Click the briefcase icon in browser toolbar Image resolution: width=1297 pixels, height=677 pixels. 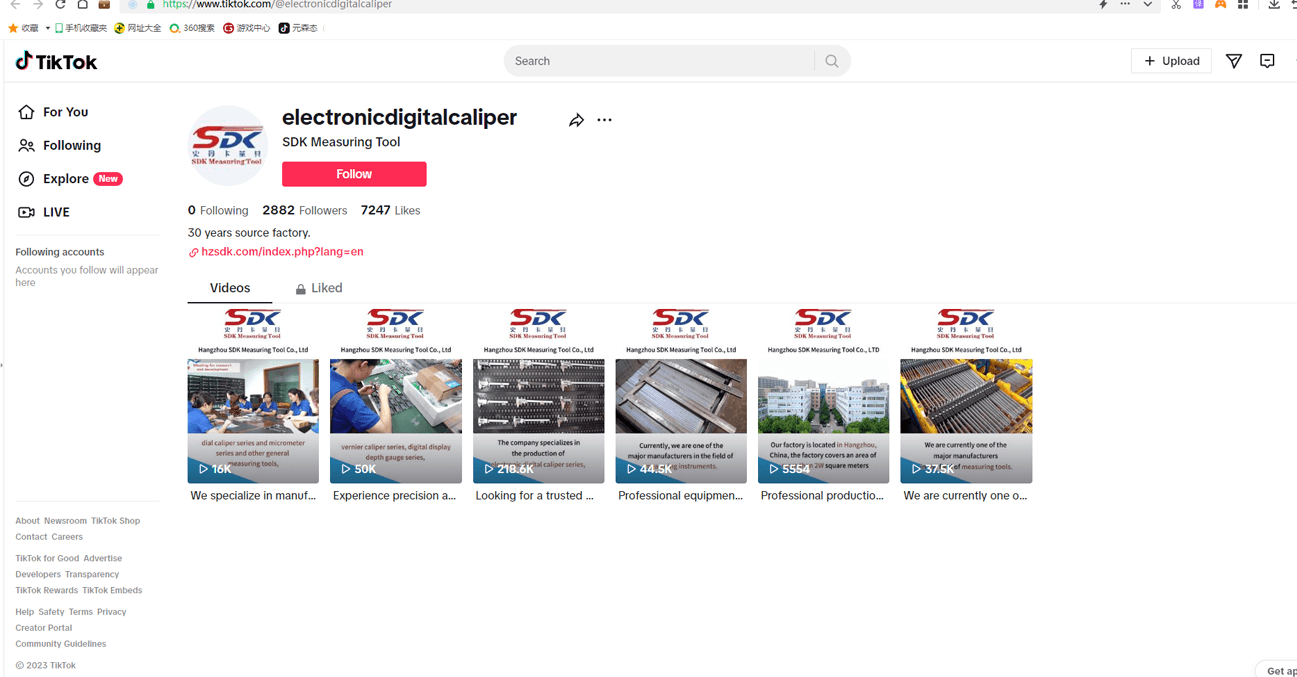tap(104, 5)
